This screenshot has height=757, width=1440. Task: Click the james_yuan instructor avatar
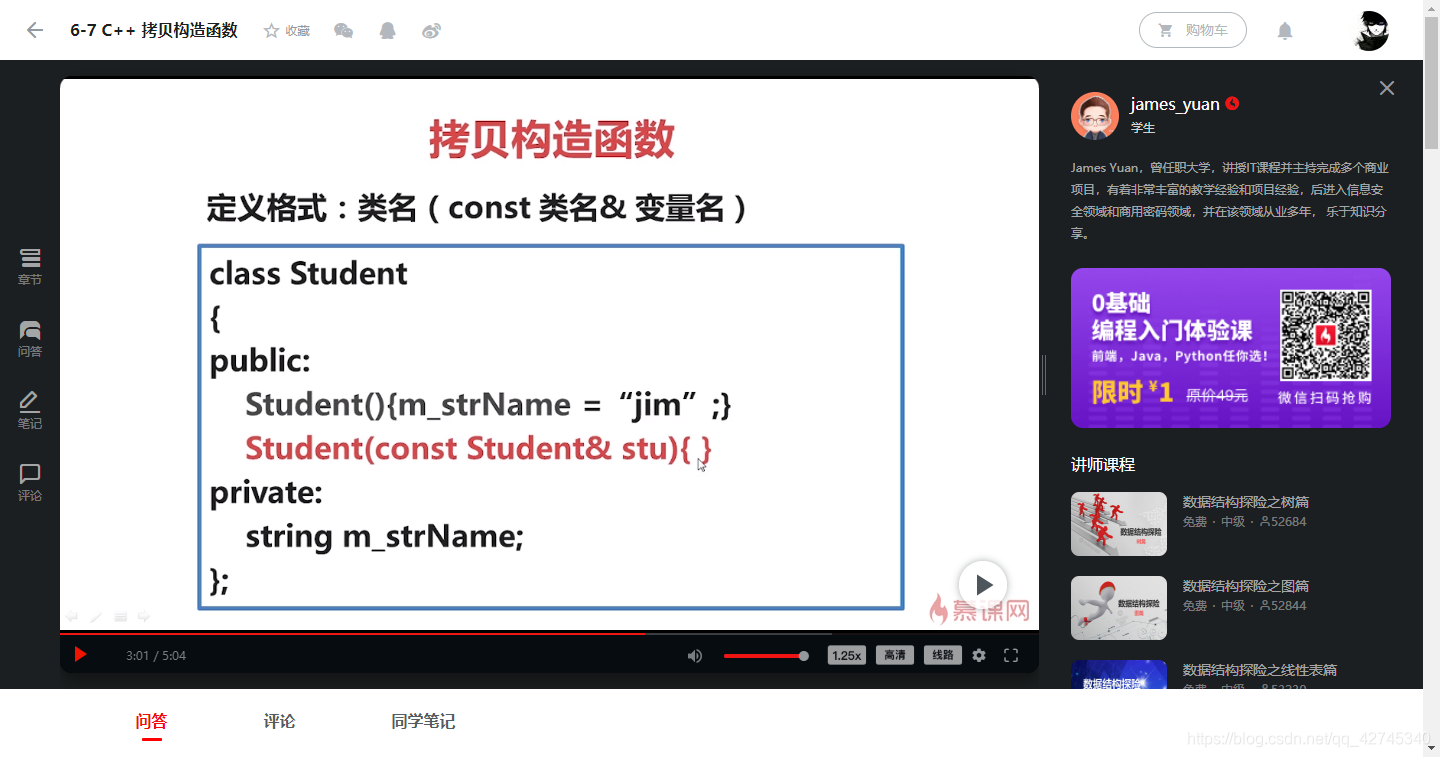[x=1095, y=116]
